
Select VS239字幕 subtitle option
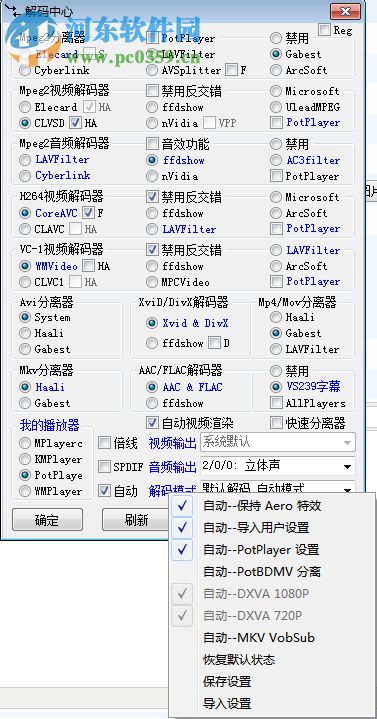[276, 387]
